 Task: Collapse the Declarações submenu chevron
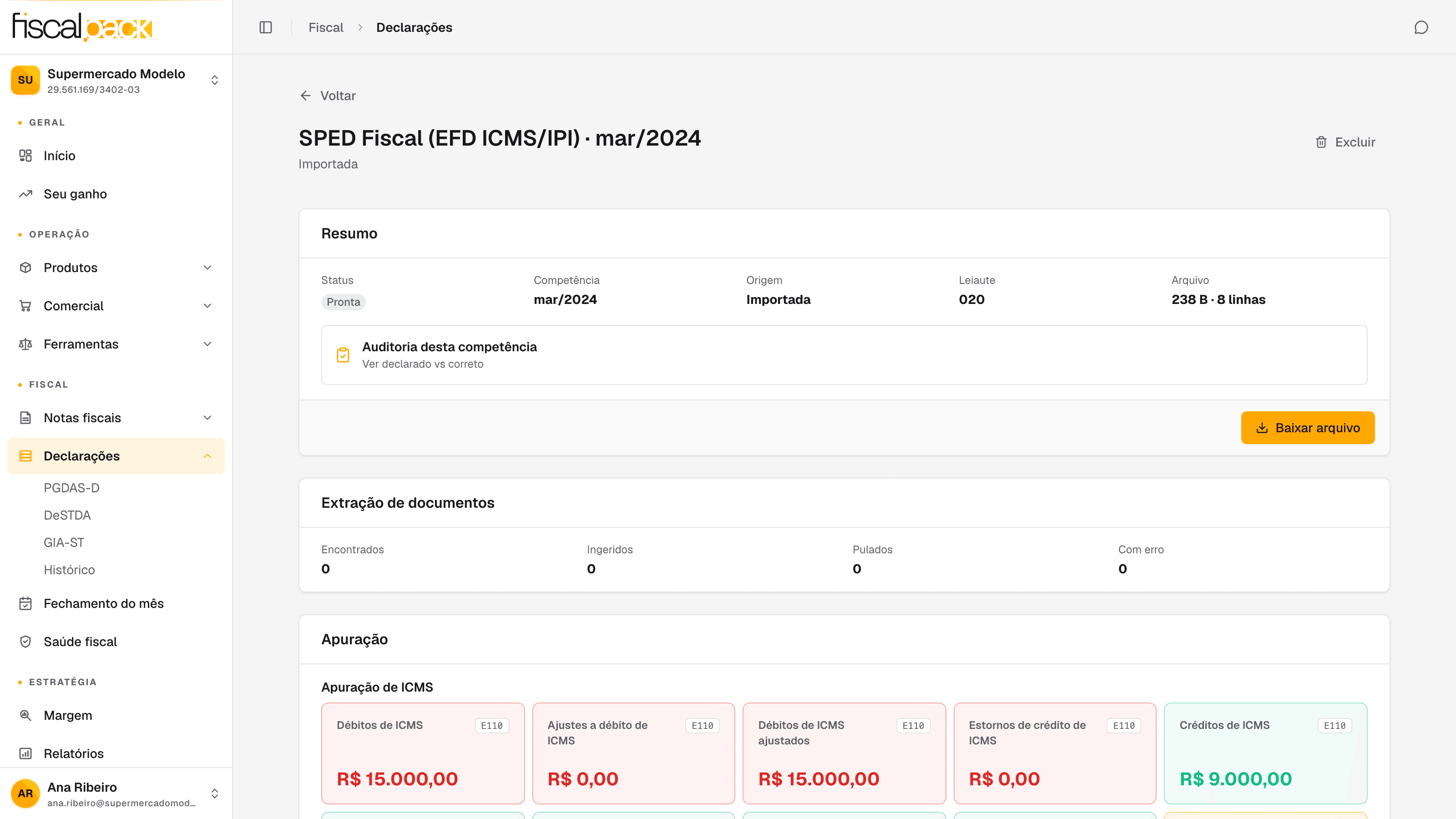coord(207,455)
